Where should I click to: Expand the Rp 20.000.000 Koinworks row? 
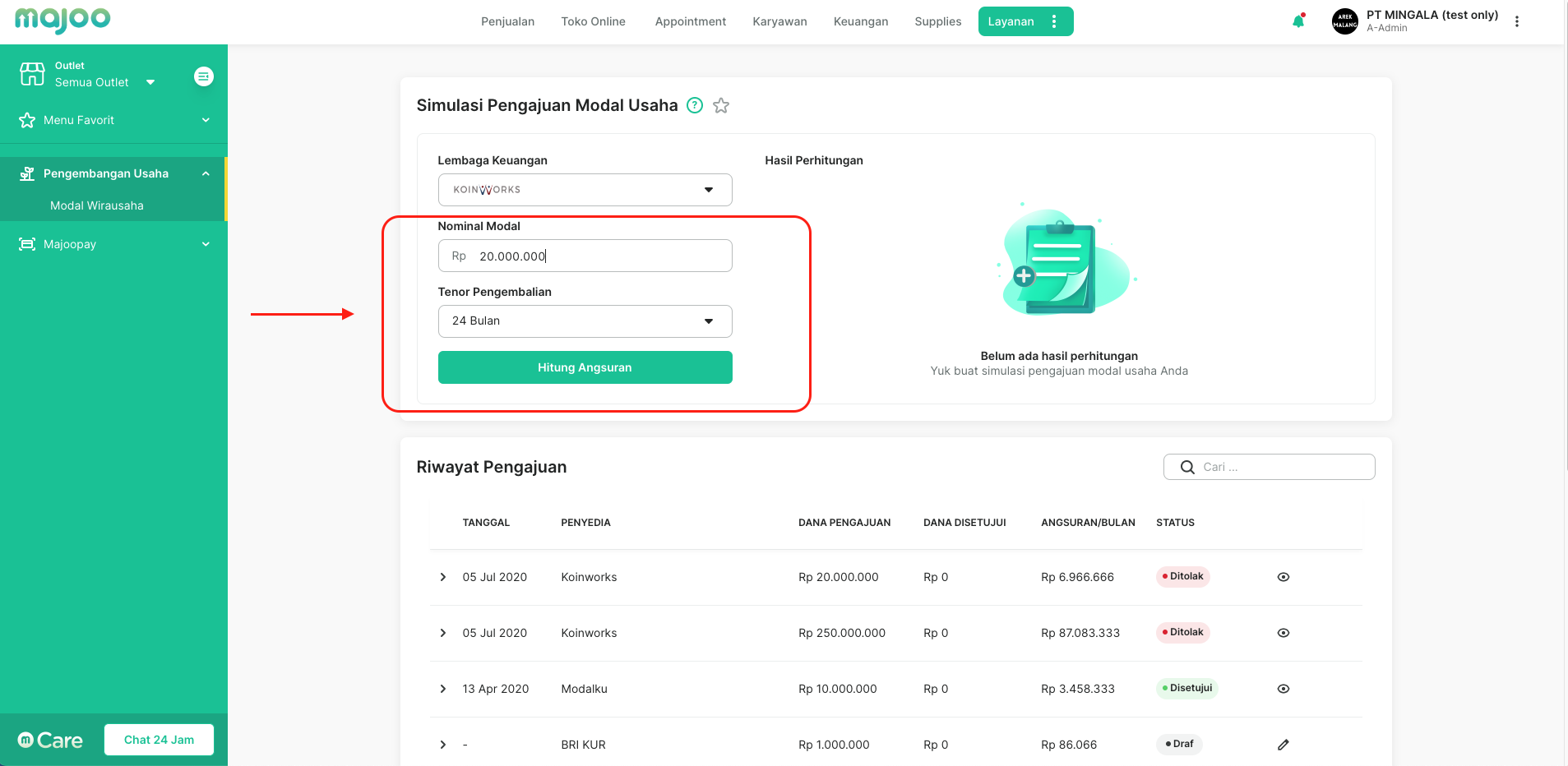[x=443, y=577]
